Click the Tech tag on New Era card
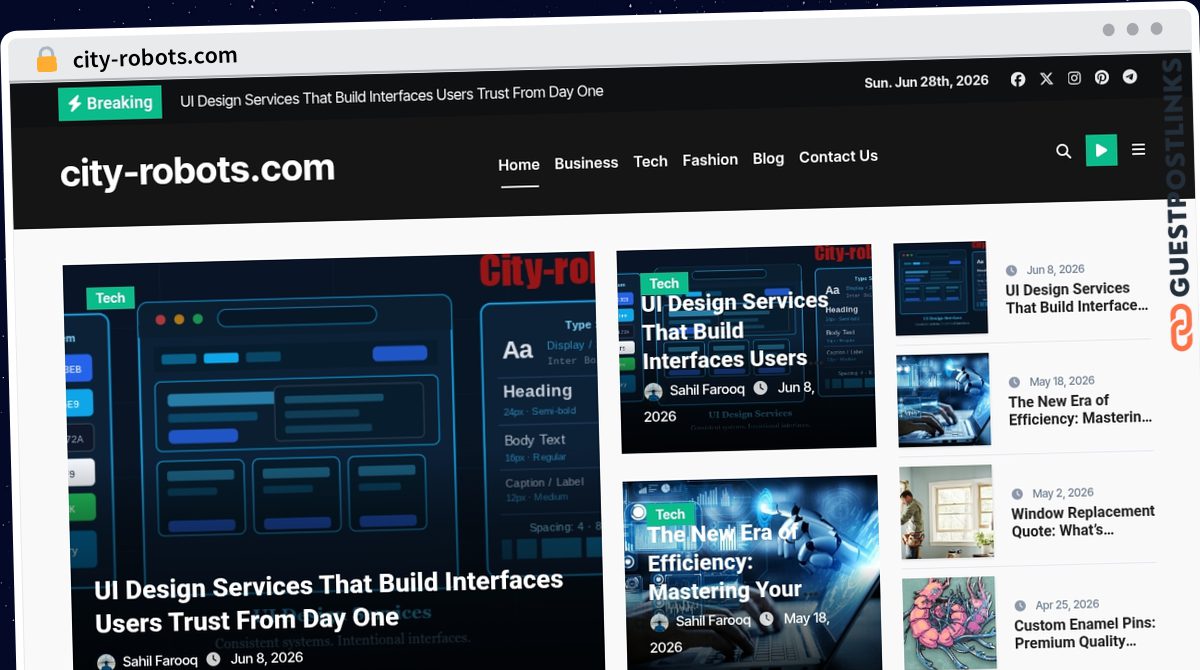1200x670 pixels. point(670,514)
